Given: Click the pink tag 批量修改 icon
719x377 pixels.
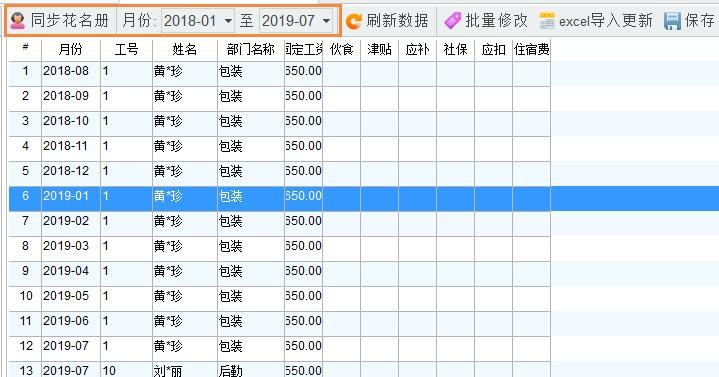Looking at the screenshot, I should click(x=453, y=21).
